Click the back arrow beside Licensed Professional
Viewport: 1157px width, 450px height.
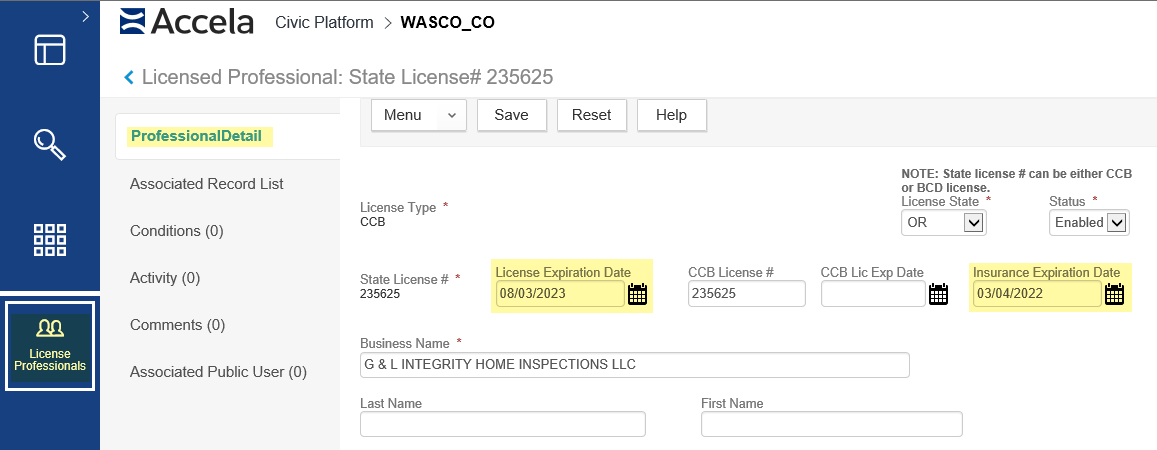(x=128, y=77)
